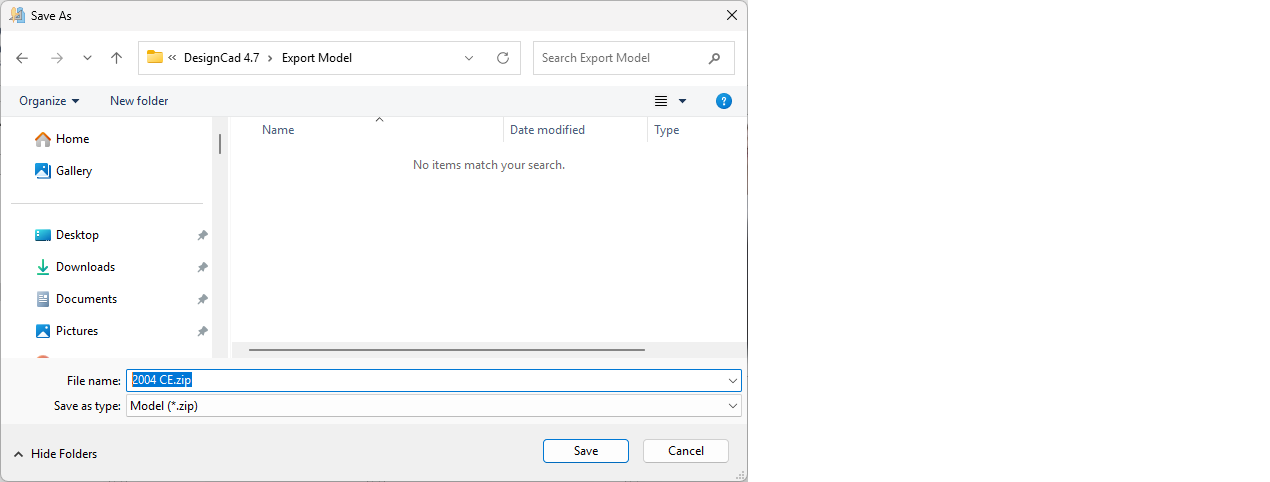Open the Organize menu
The height and width of the screenshot is (482, 1270).
click(49, 101)
